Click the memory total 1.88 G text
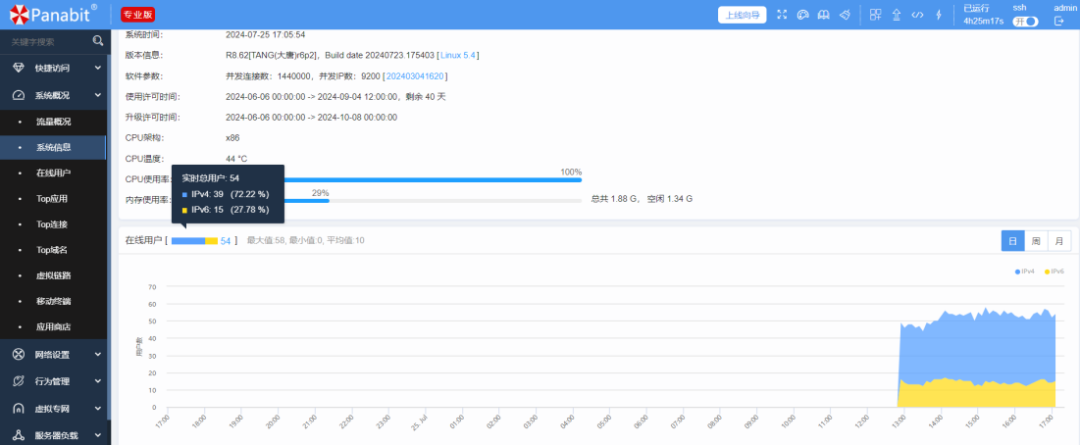Image resolution: width=1080 pixels, height=445 pixels. pyautogui.click(x=614, y=199)
